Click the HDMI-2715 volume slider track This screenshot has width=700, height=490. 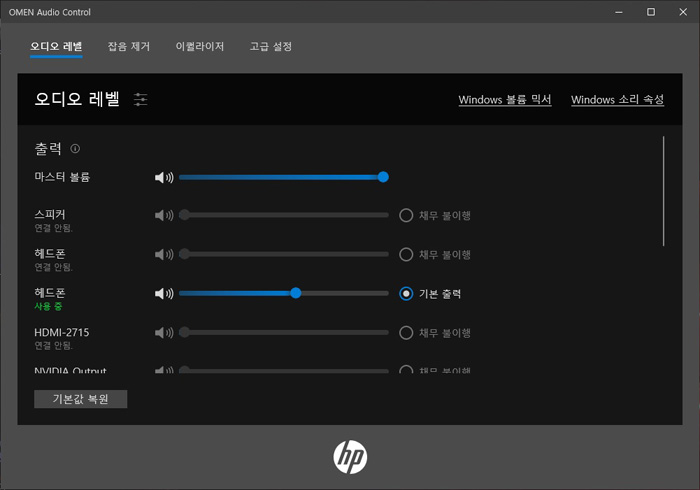pyautogui.click(x=284, y=332)
